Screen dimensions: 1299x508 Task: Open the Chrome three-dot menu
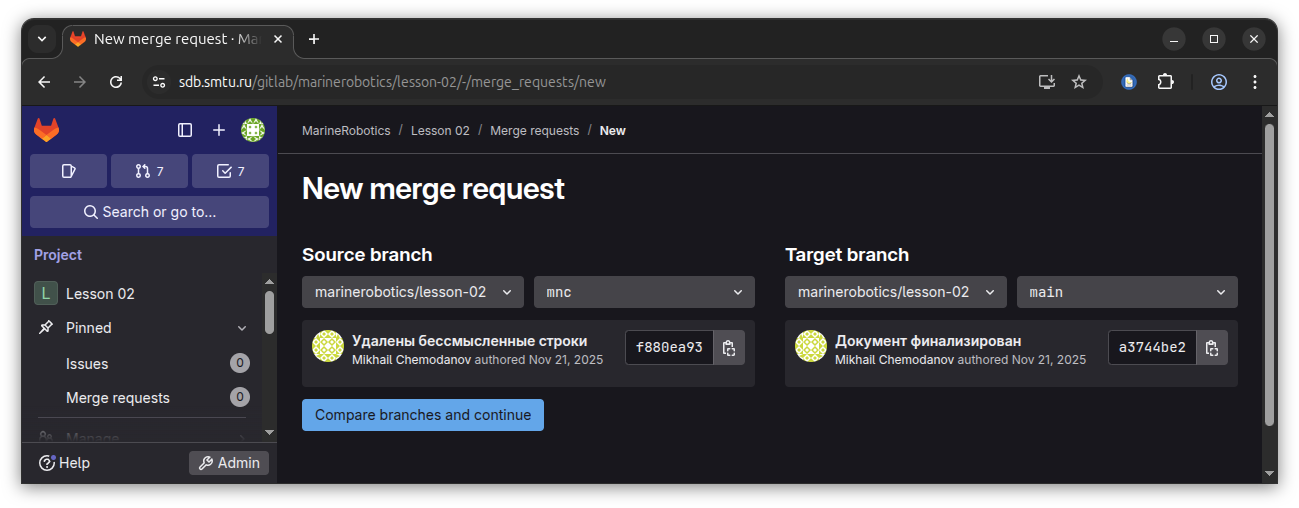[1255, 82]
